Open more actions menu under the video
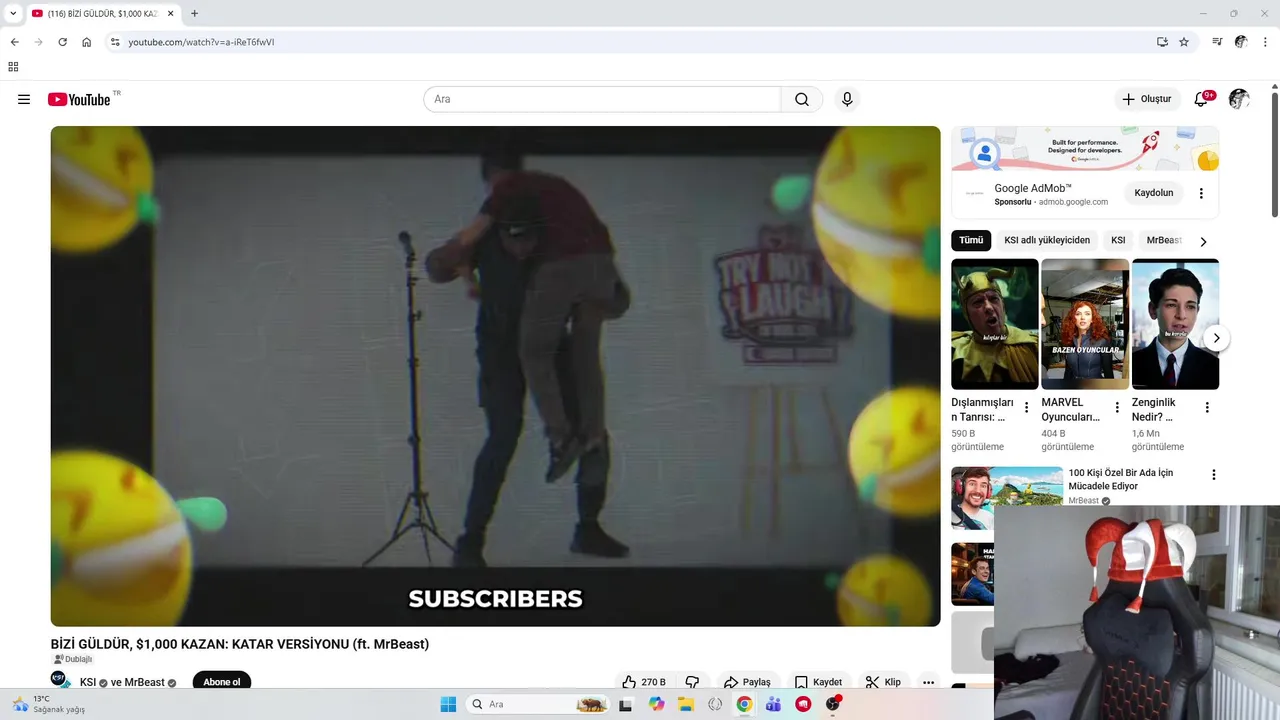Image resolution: width=1280 pixels, height=720 pixels. tap(928, 682)
